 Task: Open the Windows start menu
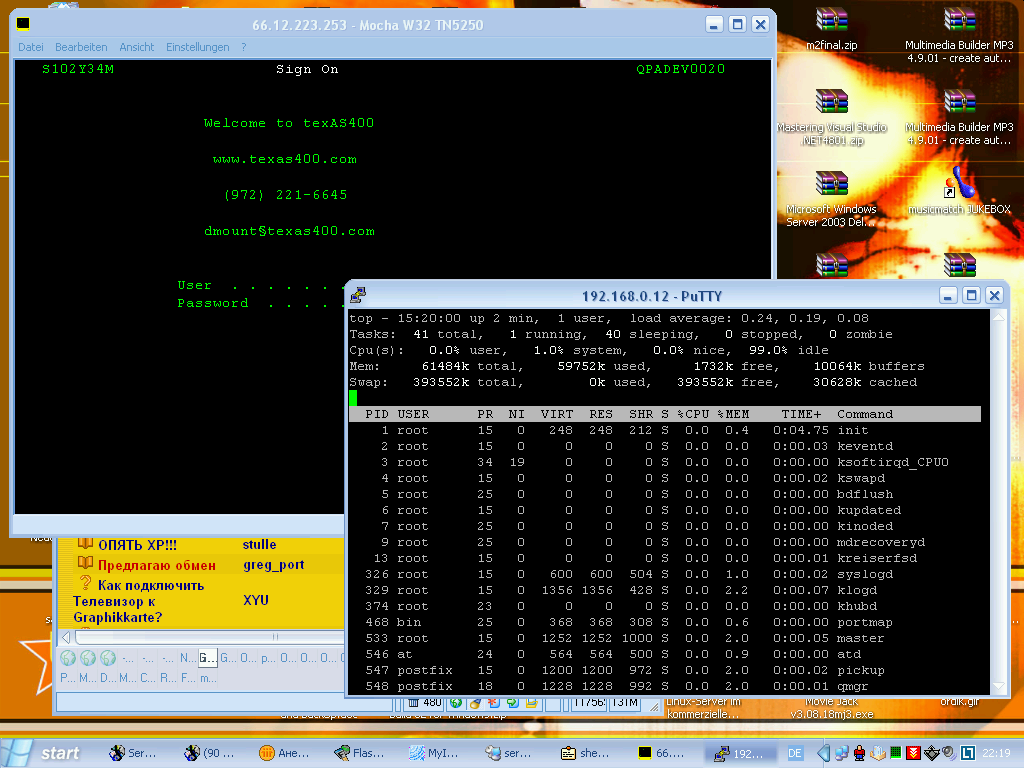[x=42, y=753]
